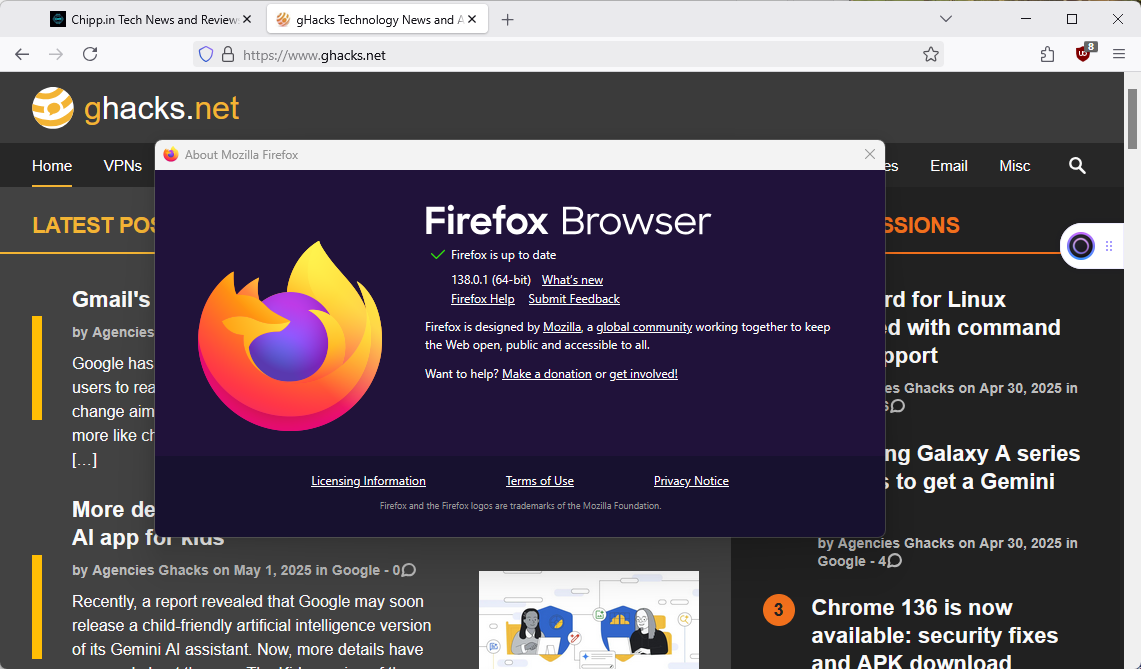Open the Firefox hamburger application menu

[1119, 55]
